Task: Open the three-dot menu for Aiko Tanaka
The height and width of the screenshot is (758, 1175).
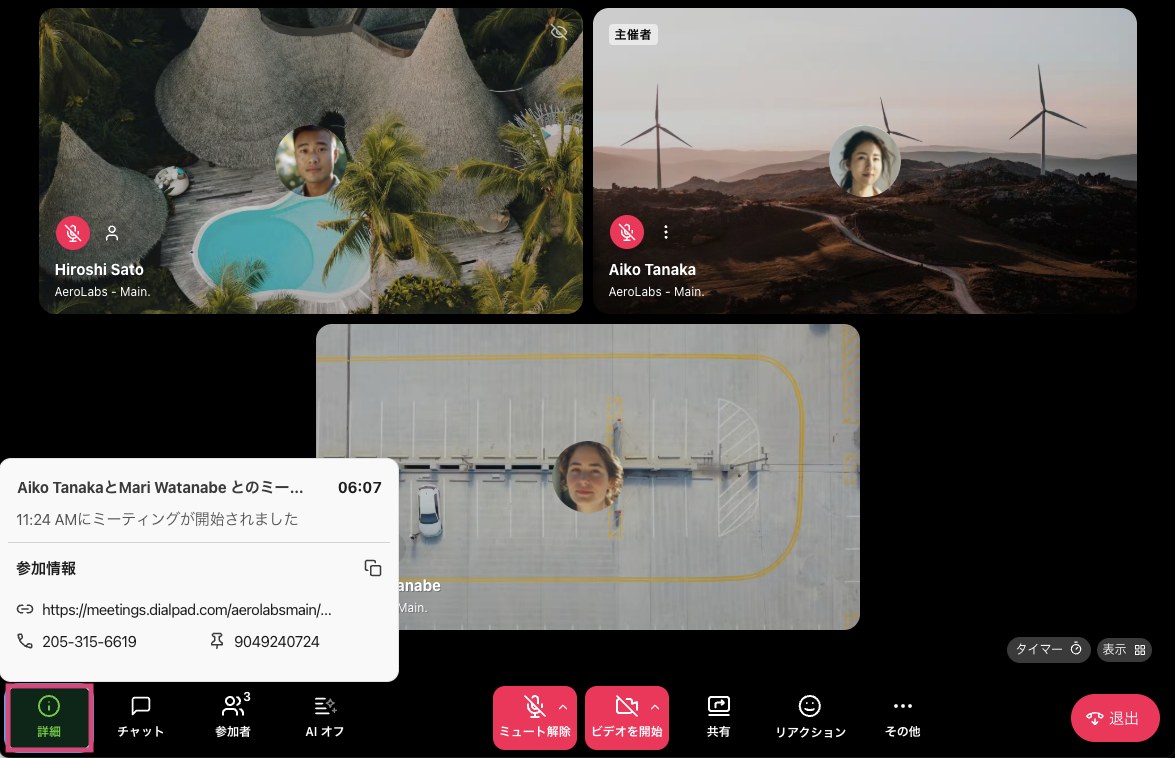Action: 666,233
